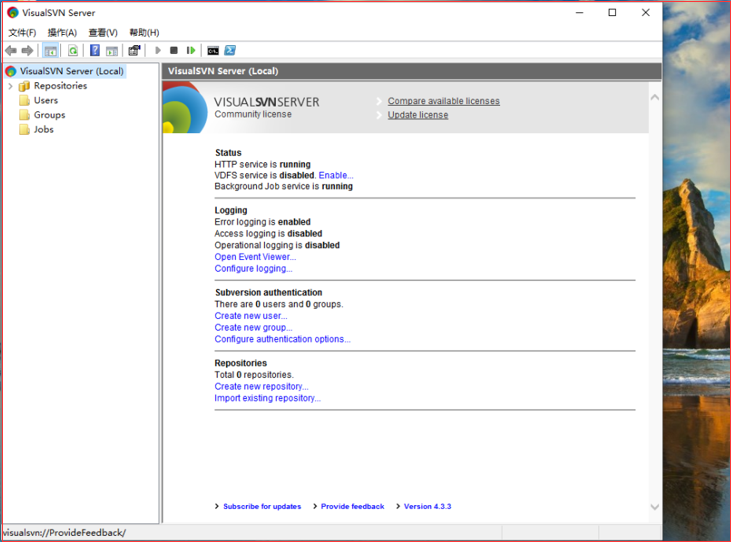The width and height of the screenshot is (731, 542).
Task: Click 'Error logging is enabled' text
Action: (x=262, y=222)
